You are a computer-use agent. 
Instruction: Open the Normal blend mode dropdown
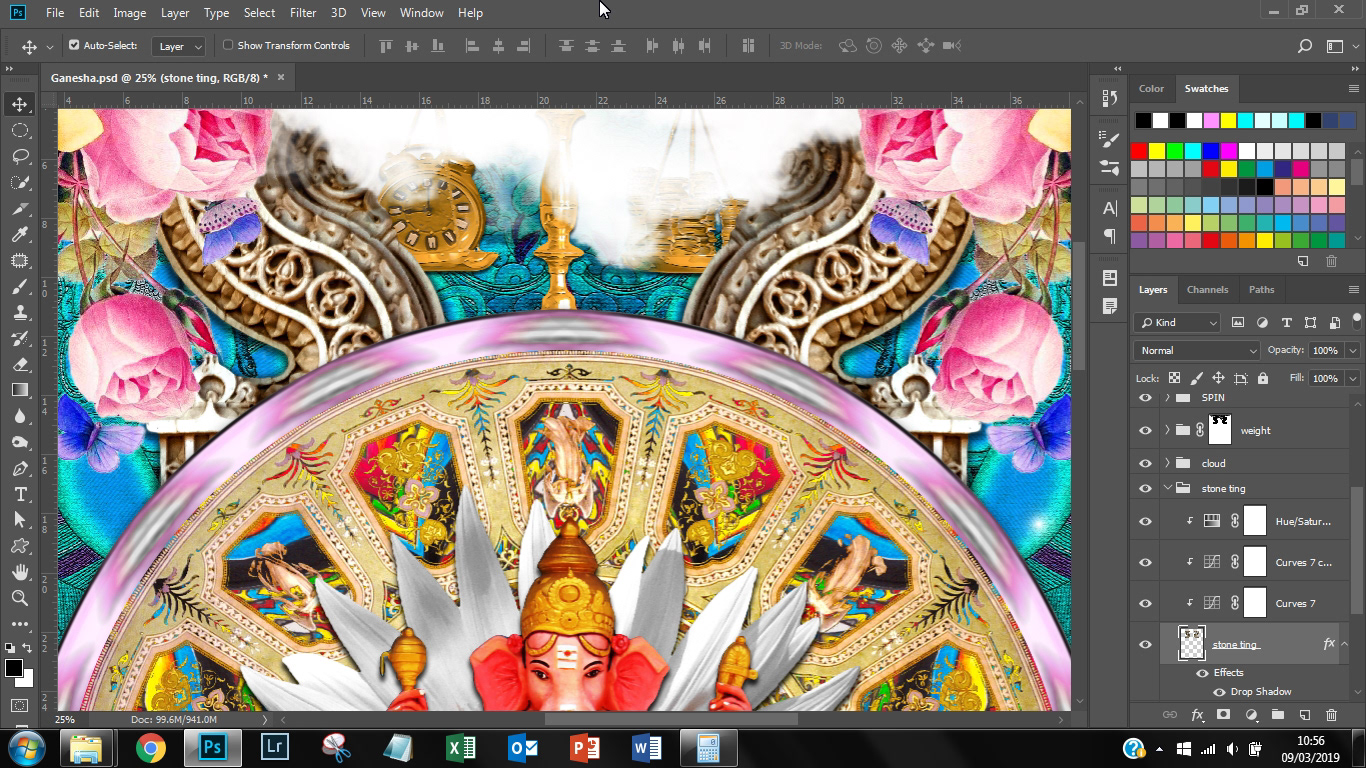[1197, 350]
